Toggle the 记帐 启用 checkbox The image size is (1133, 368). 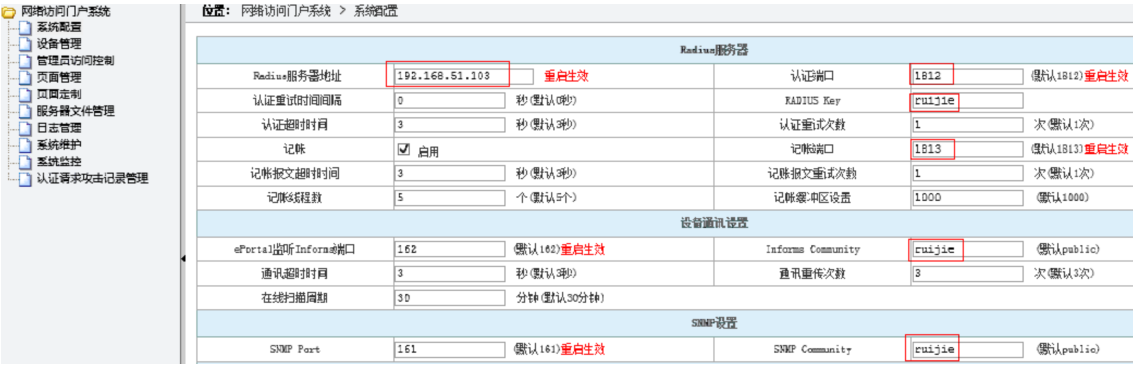[404, 150]
